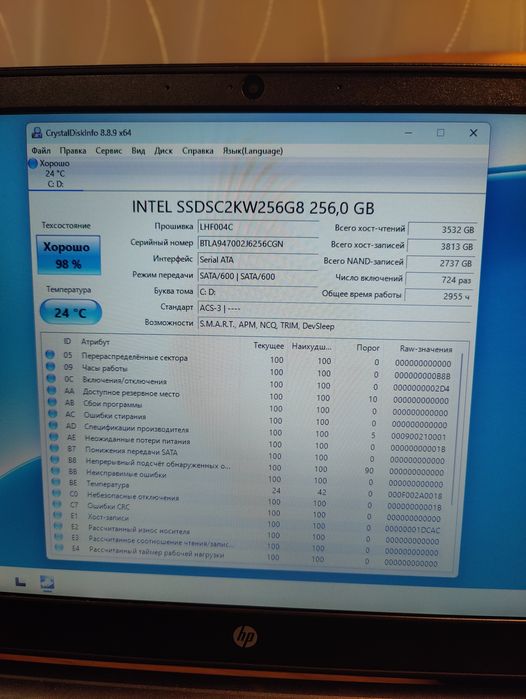The height and width of the screenshot is (699, 526).
Task: Click status icon of Часы работы row
Action: (50, 366)
